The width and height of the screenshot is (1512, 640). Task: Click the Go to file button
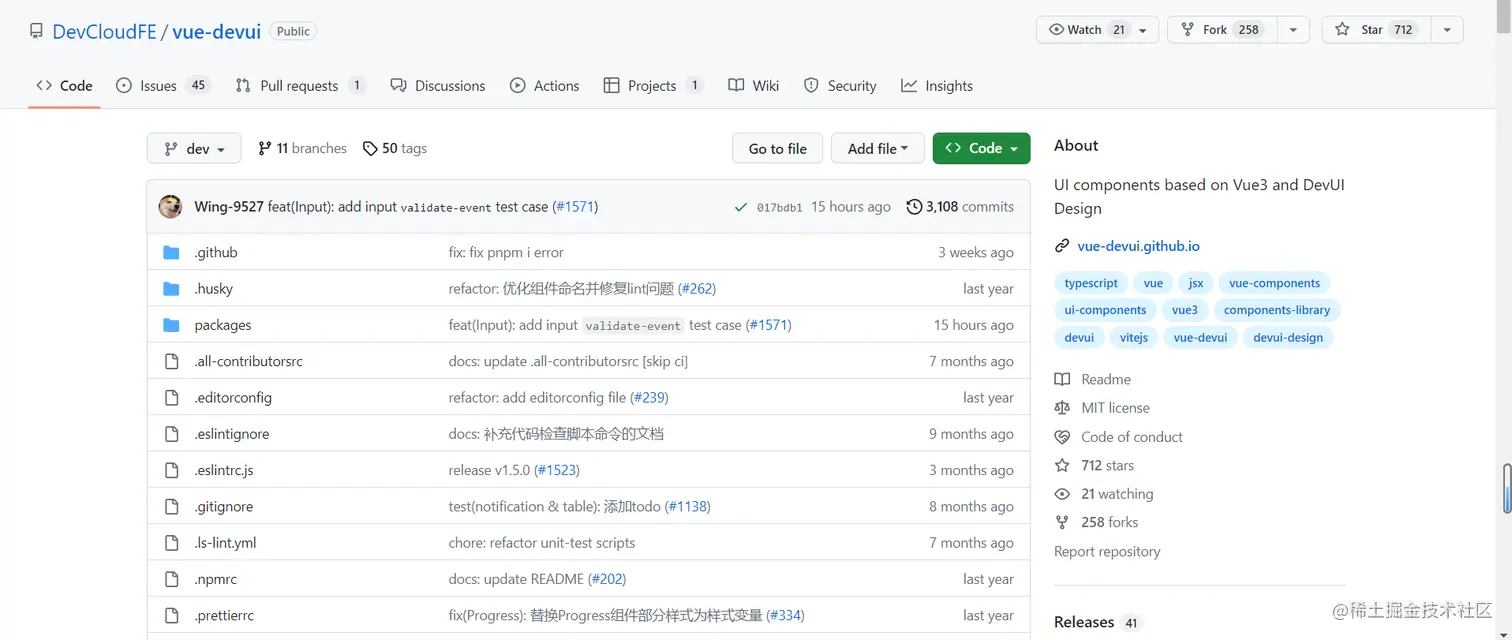pos(777,148)
